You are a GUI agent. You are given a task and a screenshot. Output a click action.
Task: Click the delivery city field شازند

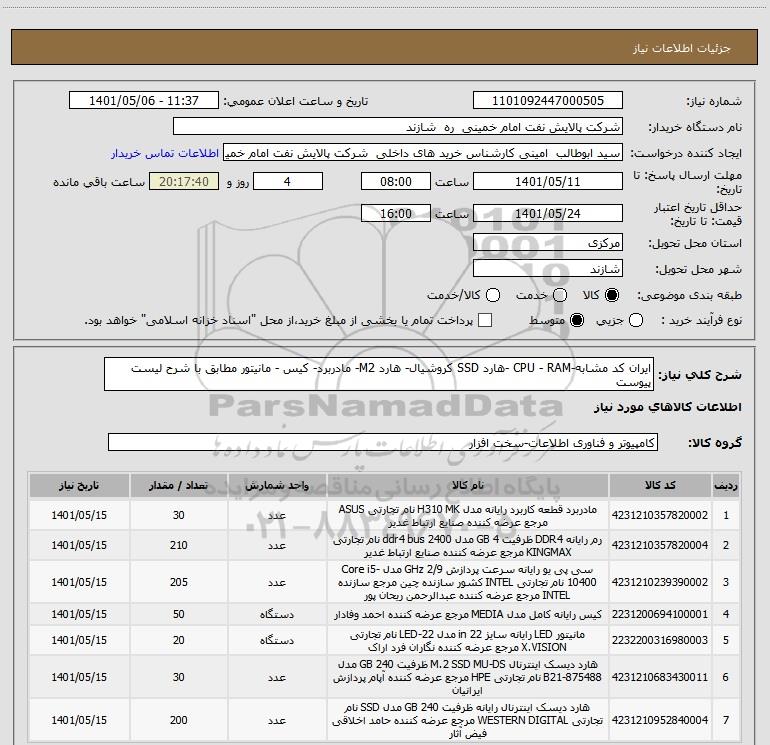click(x=547, y=268)
